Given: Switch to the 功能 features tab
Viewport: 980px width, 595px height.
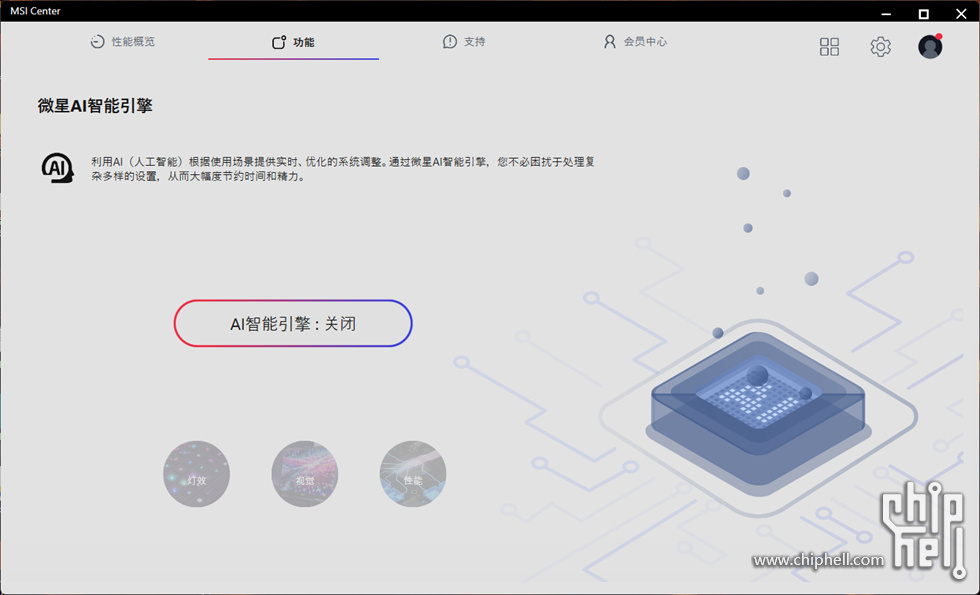Looking at the screenshot, I should click(x=293, y=43).
